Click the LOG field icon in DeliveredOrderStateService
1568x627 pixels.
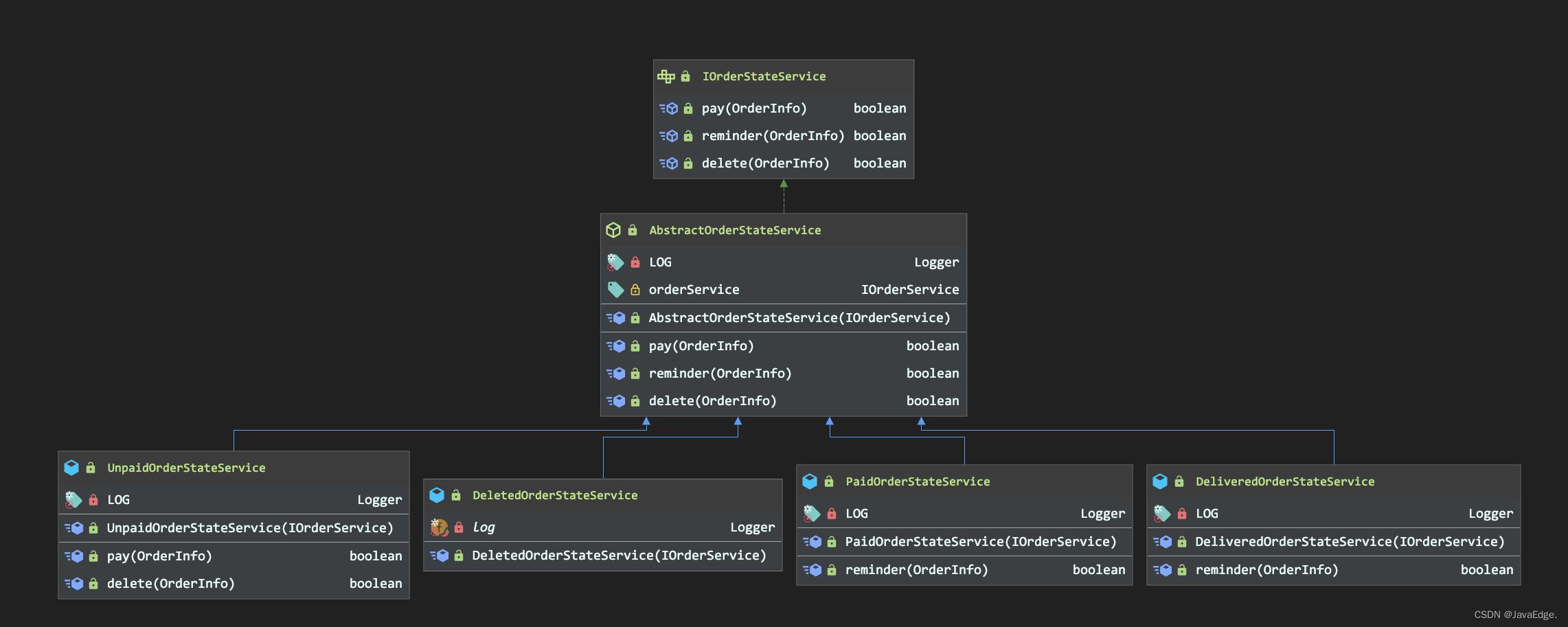[1162, 514]
